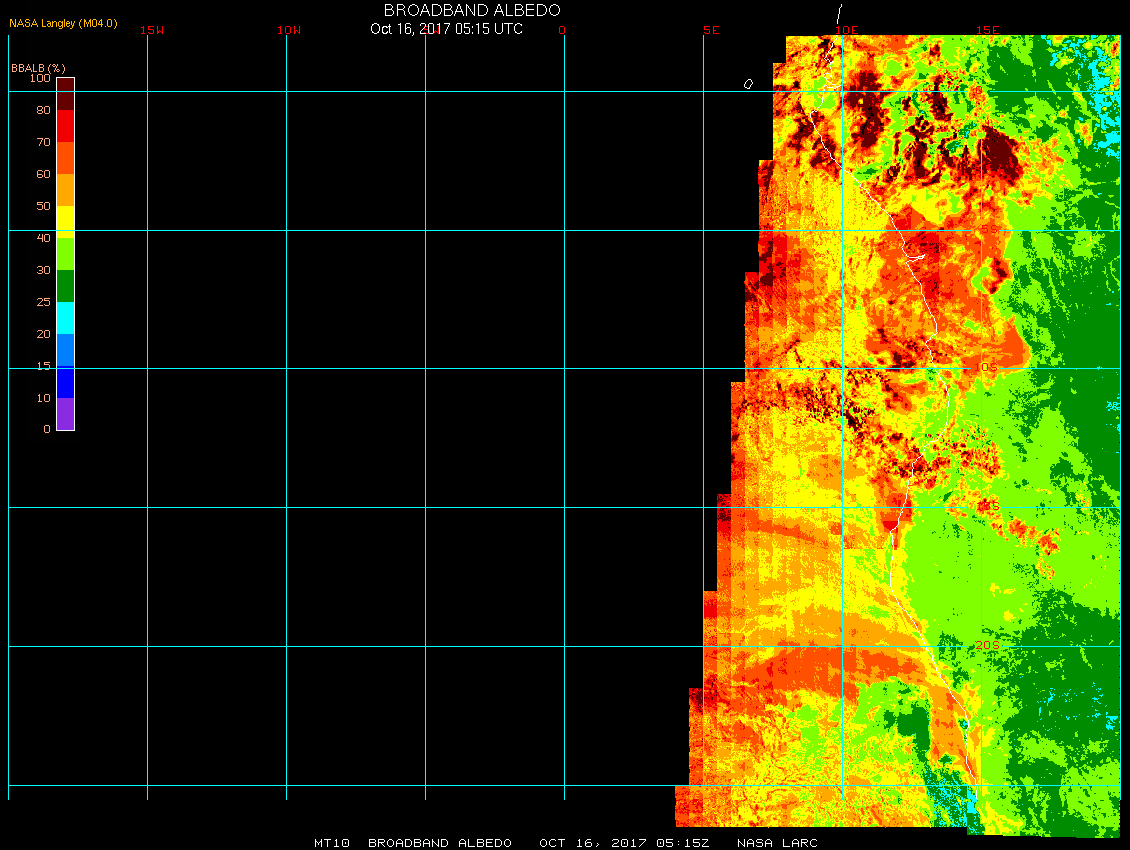Click the Oct 16, 2017 05:15 UTC timestamp
The height and width of the screenshot is (850, 1130).
click(x=446, y=29)
